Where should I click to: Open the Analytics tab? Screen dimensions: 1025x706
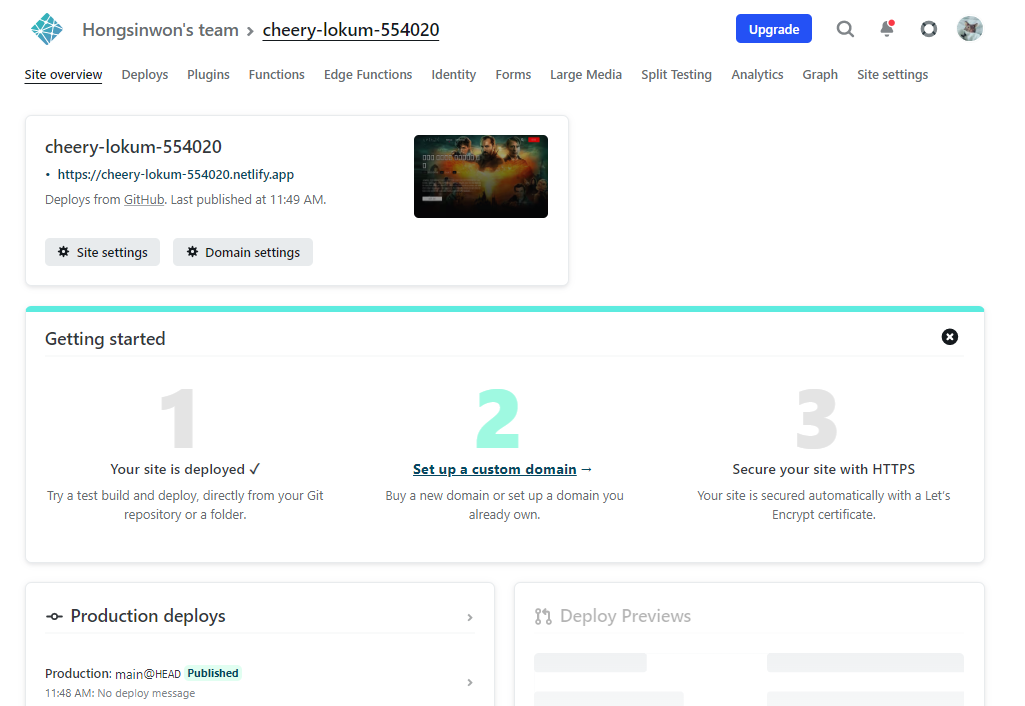(x=757, y=75)
